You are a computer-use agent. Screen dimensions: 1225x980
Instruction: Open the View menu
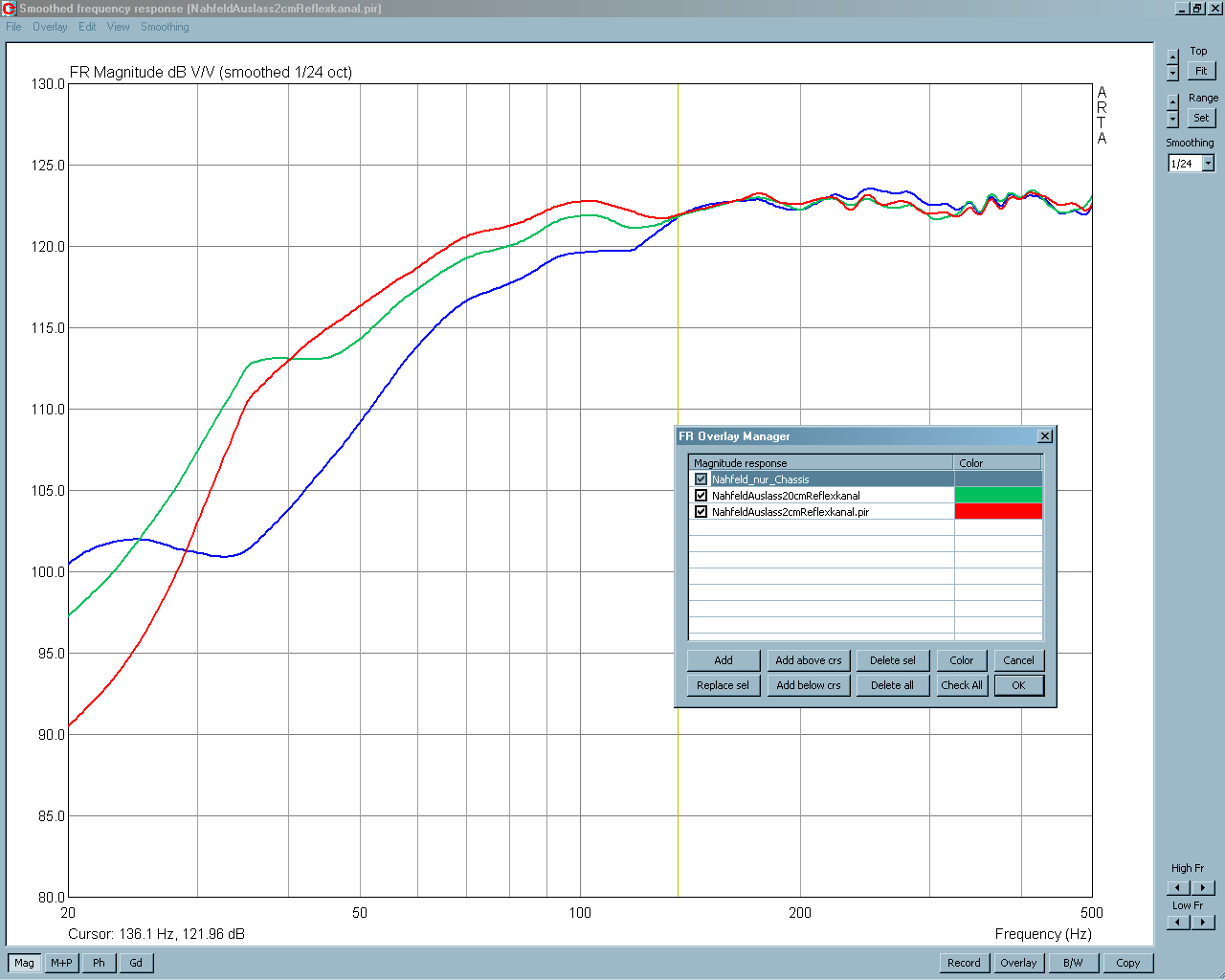point(119,27)
